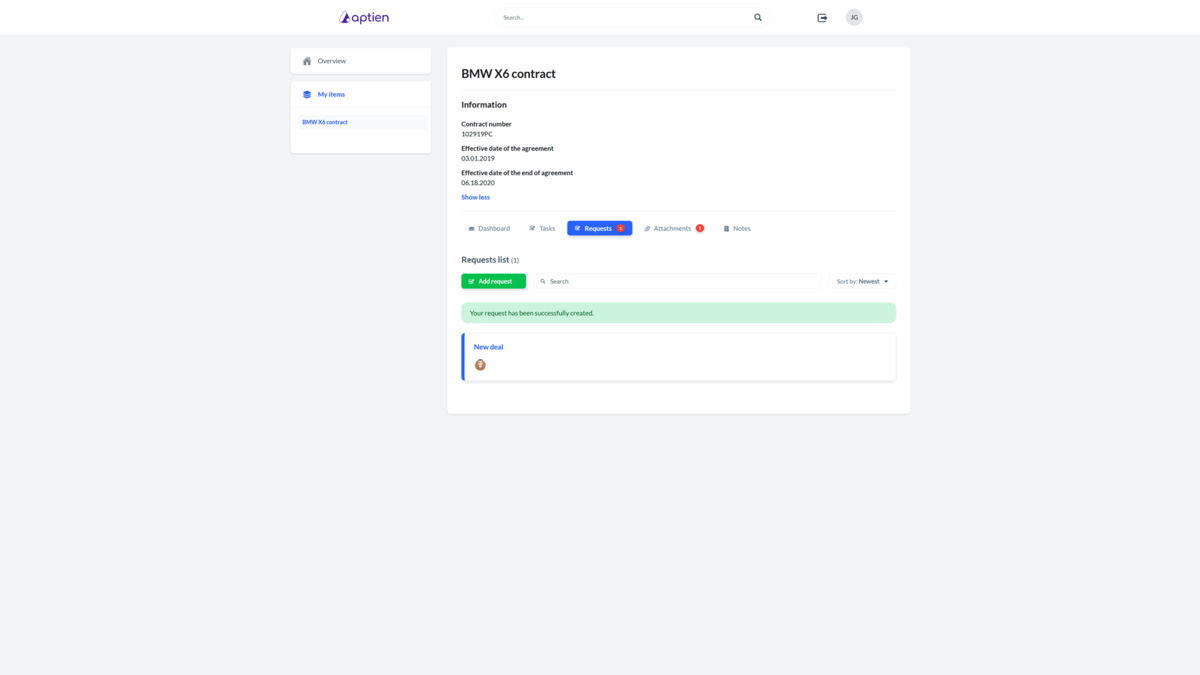
Task: Click the Show less link
Action: (x=475, y=197)
